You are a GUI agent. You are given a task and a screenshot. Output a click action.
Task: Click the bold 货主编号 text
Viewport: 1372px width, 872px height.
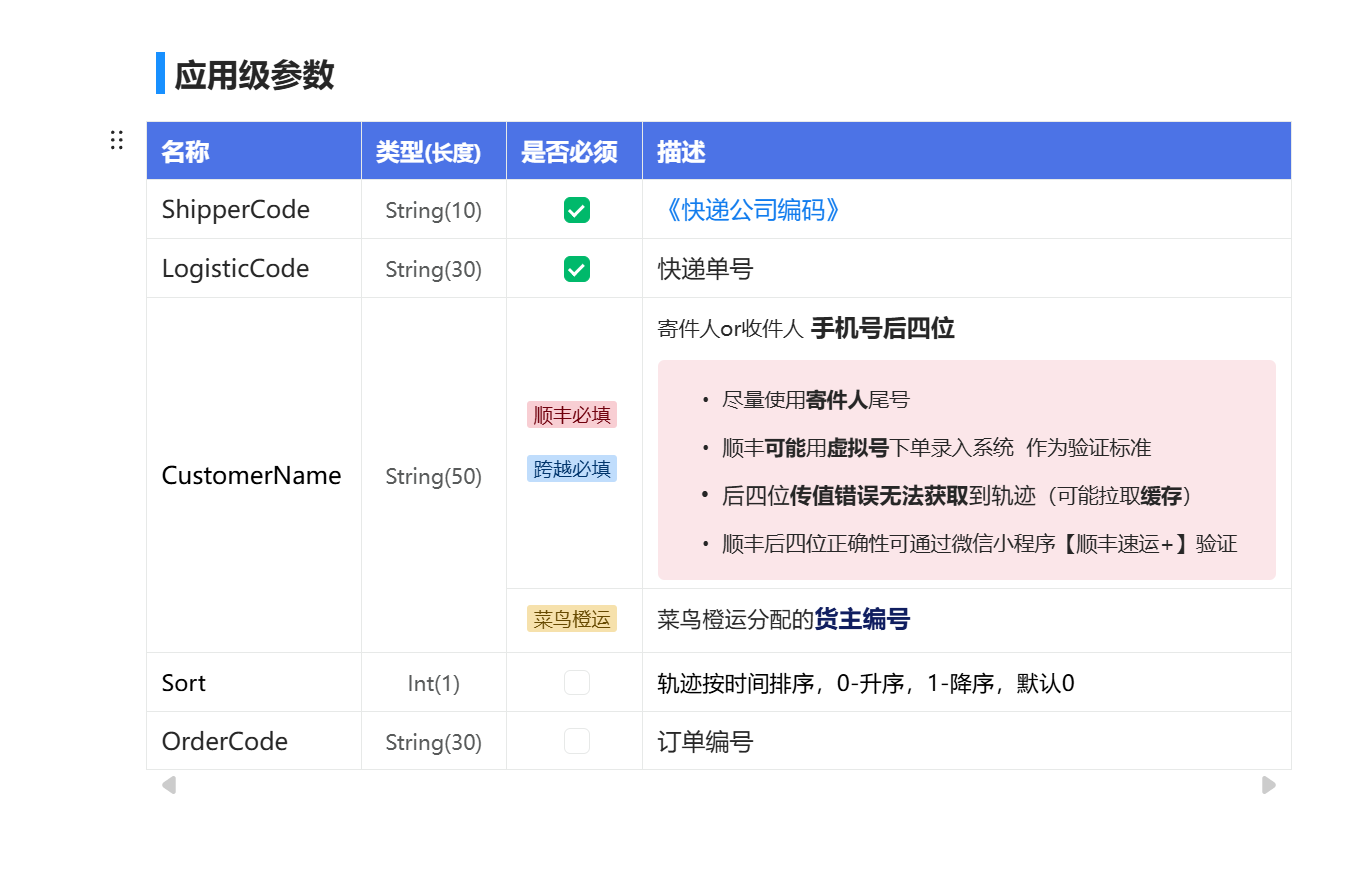click(862, 620)
